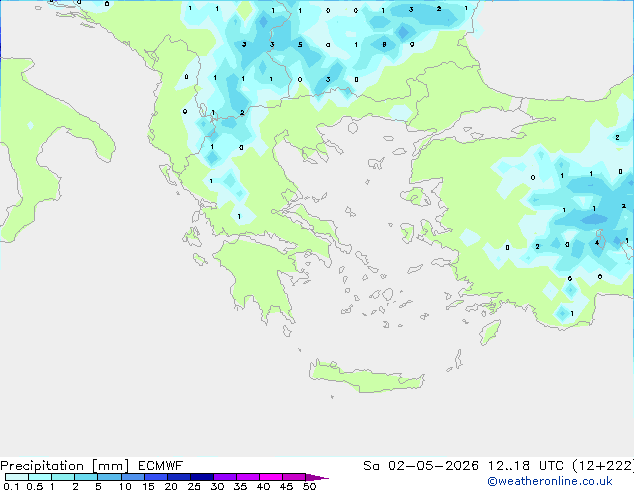The height and width of the screenshot is (490, 634).
Task: Select the 35–40 mm legend color swatch
Action: (x=247, y=477)
